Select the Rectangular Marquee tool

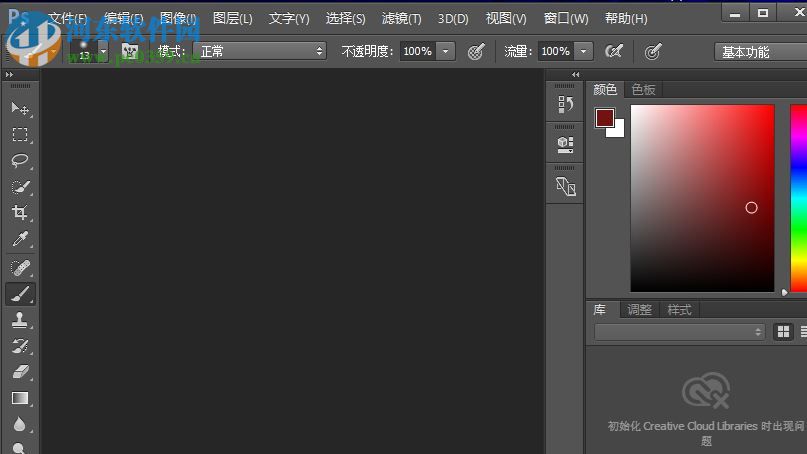20,134
